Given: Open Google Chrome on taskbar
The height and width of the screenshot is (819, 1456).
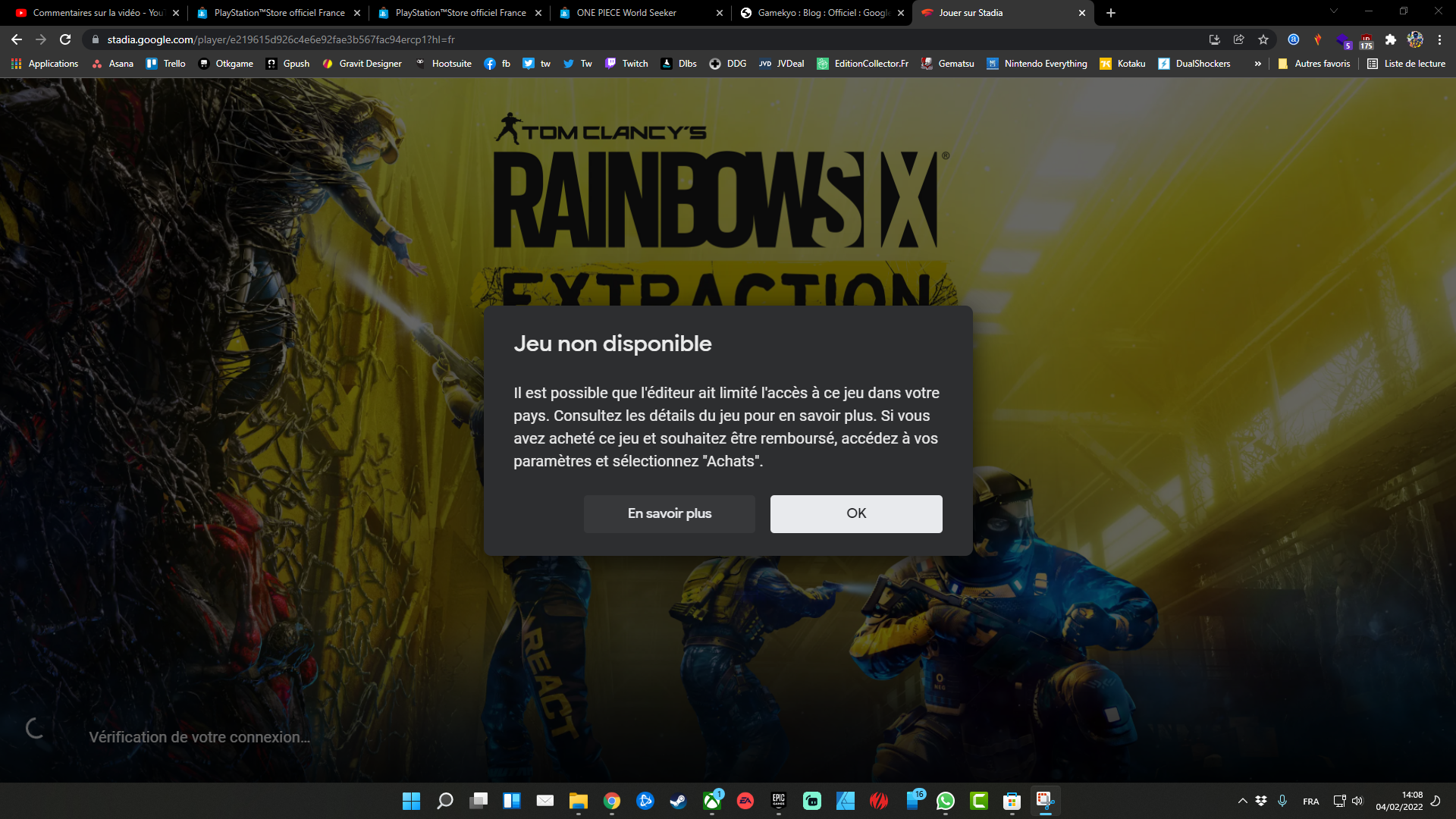Looking at the screenshot, I should [x=612, y=801].
